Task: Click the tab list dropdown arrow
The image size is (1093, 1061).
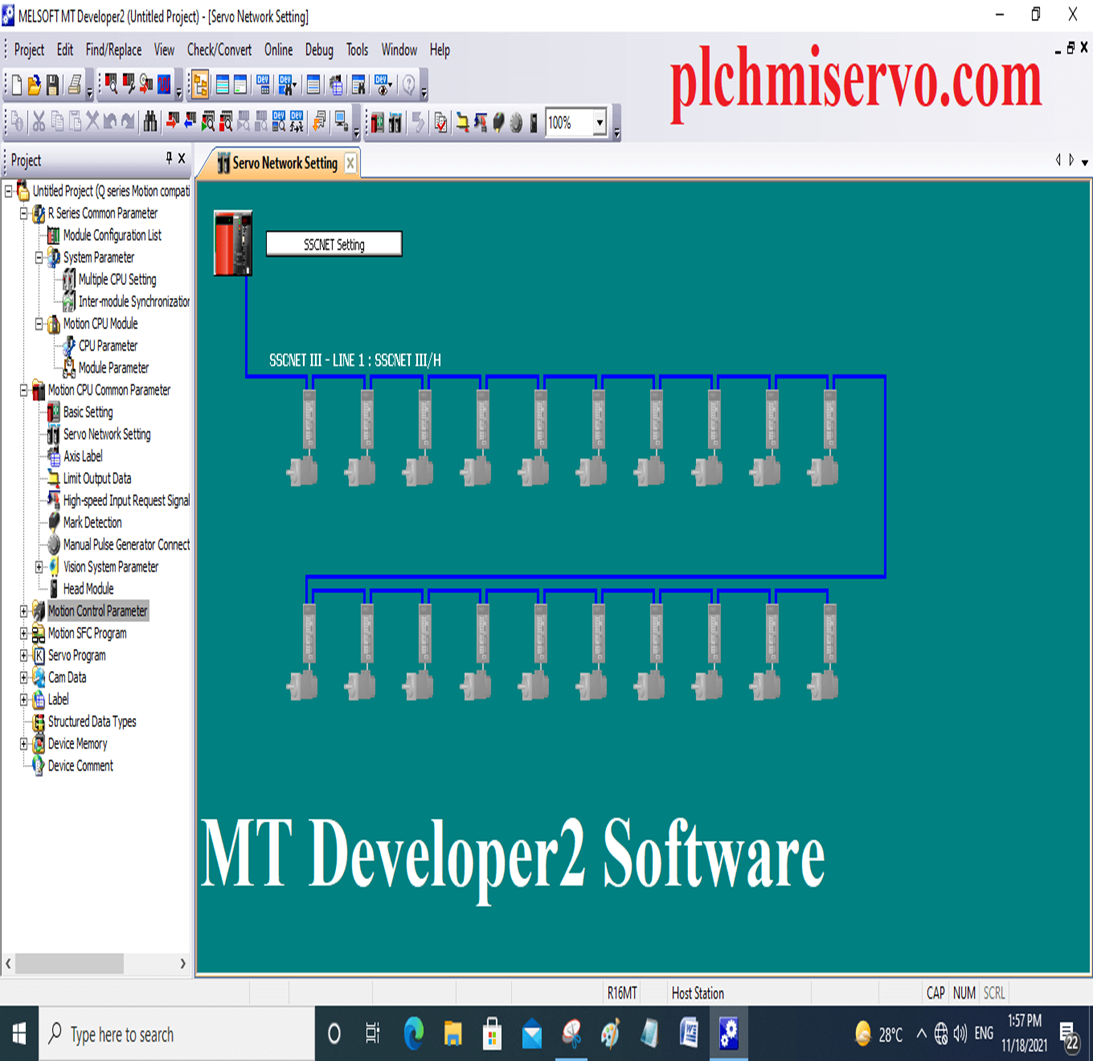Action: (1085, 162)
